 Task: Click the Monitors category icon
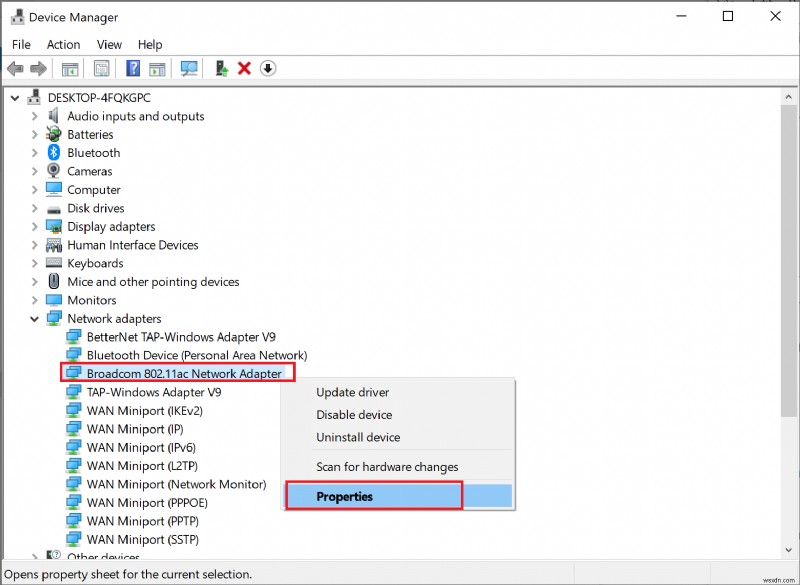[x=54, y=299]
